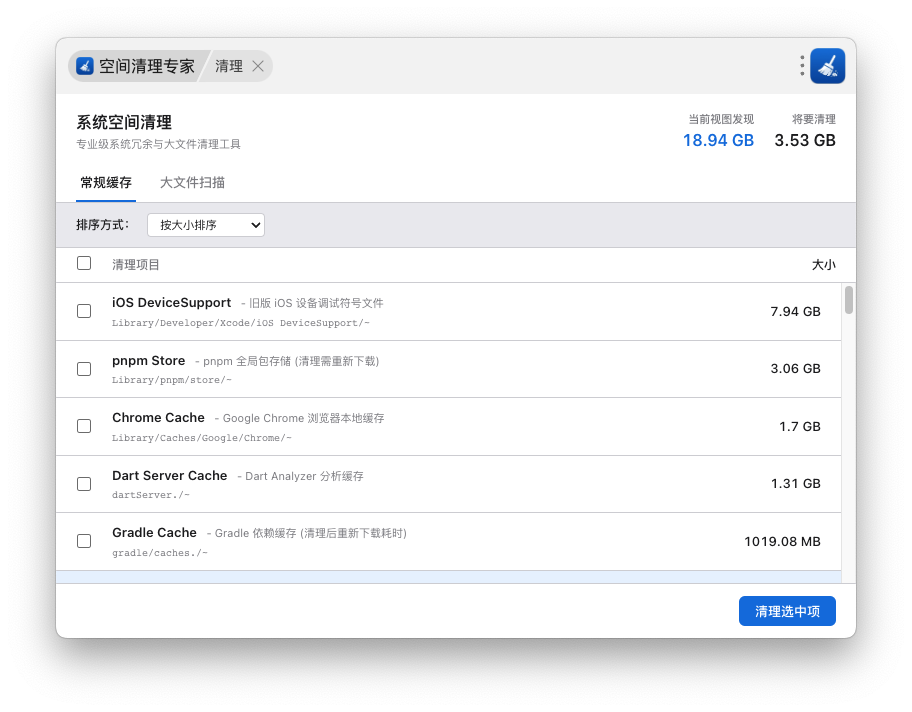Click the 清理项目 column header

click(x=136, y=265)
